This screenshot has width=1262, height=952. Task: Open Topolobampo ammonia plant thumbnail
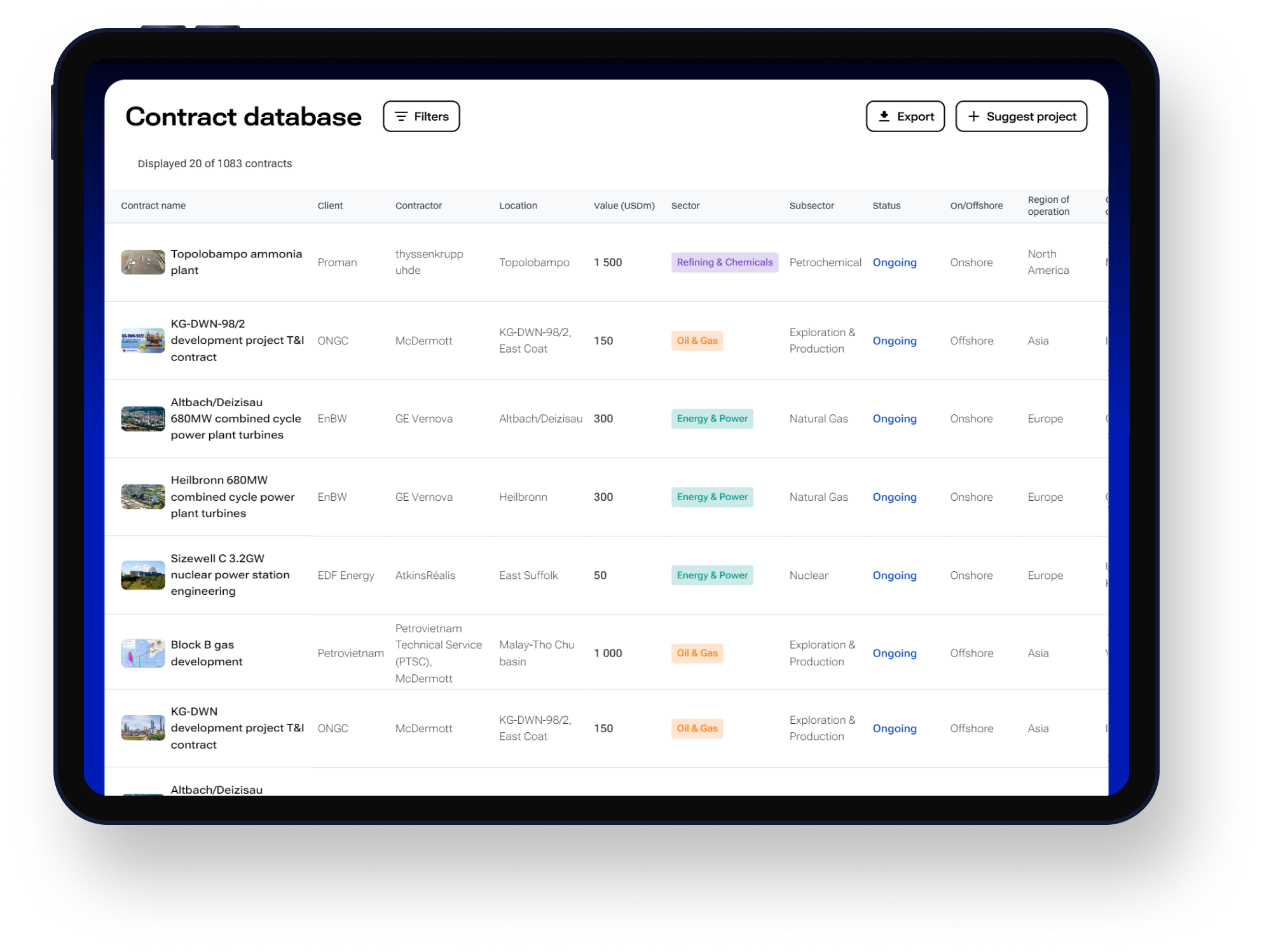143,262
